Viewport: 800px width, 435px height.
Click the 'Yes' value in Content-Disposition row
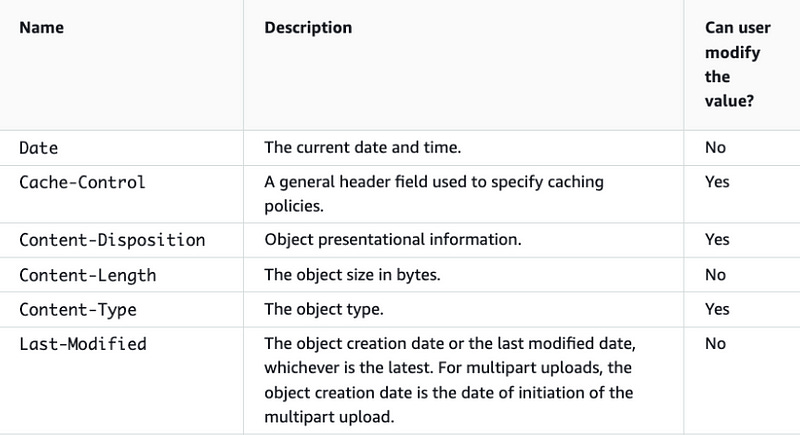pyautogui.click(x=717, y=240)
